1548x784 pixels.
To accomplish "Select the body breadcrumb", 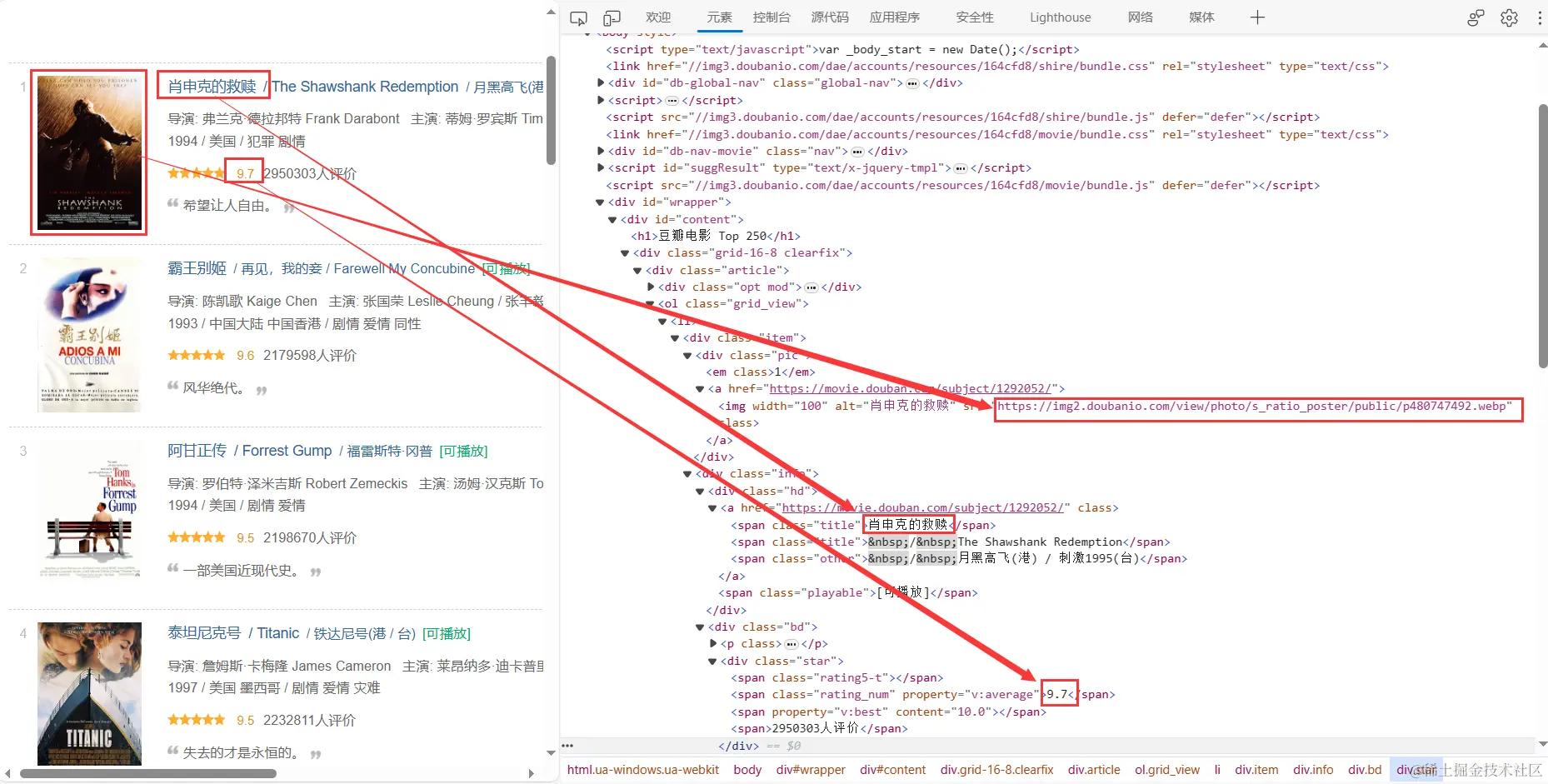I will [x=747, y=770].
